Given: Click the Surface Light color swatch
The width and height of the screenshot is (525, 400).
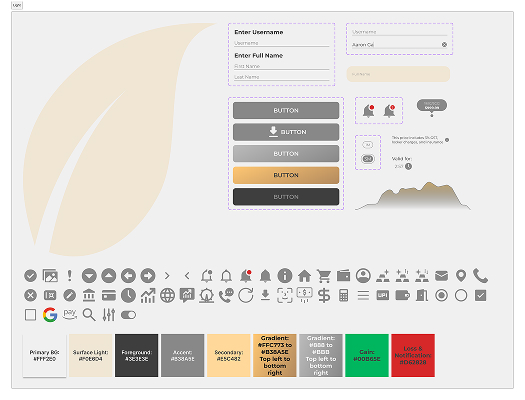Looking at the screenshot, I should [90, 355].
